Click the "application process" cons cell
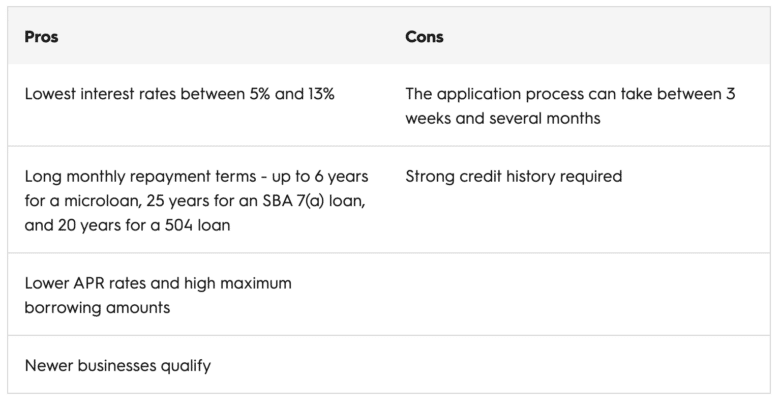Screen dimensions: 780x401 pos(569,105)
